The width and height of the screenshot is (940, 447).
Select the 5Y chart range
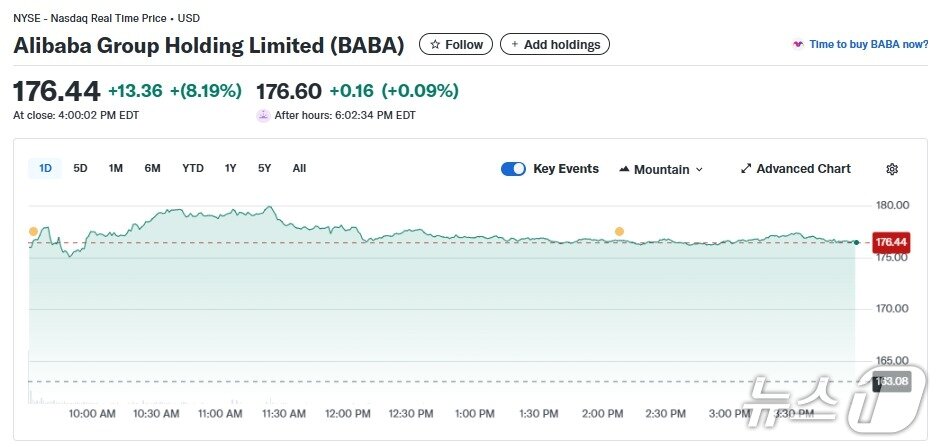coord(264,168)
